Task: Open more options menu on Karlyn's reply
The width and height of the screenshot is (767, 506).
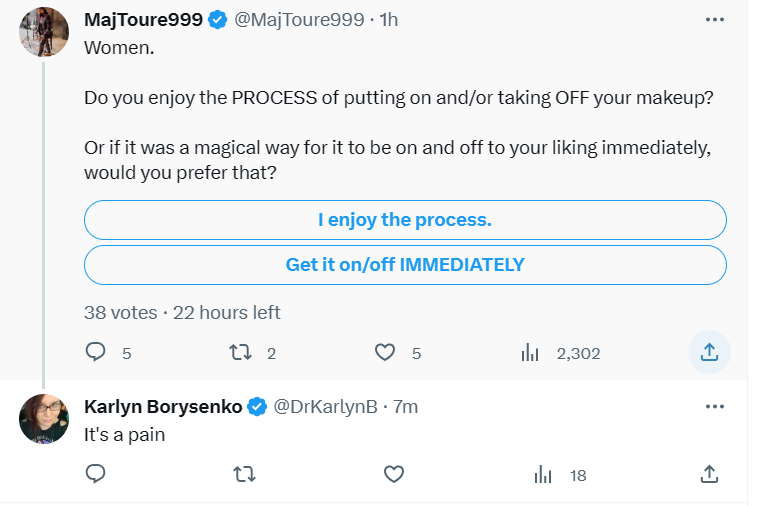Action: pos(715,407)
